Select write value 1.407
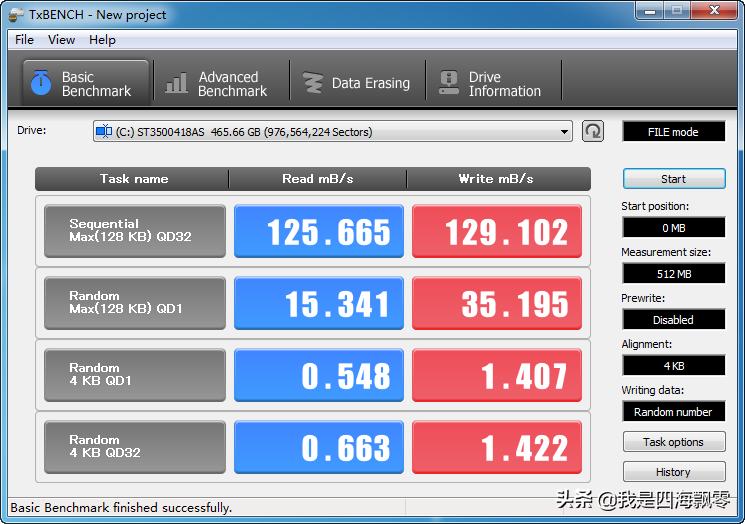Viewport: 745px width, 524px height. point(497,375)
